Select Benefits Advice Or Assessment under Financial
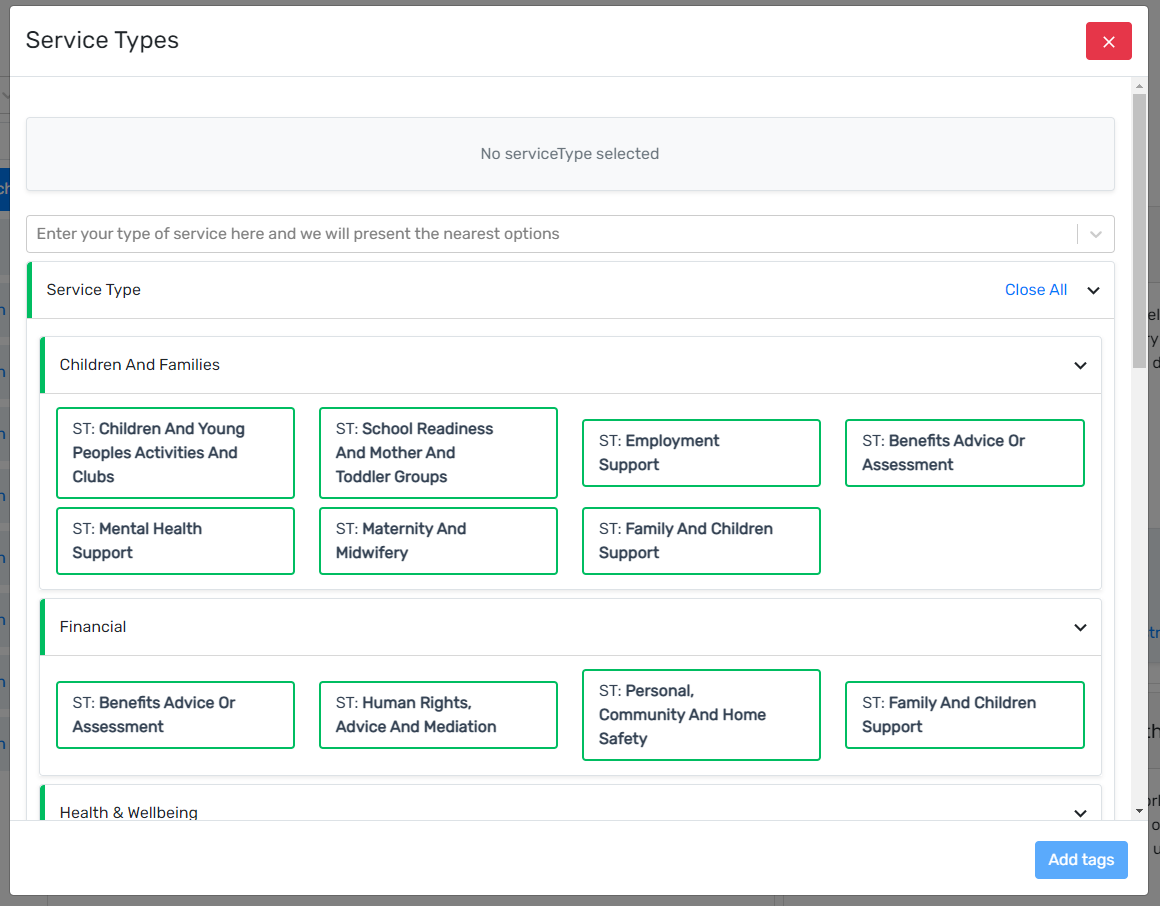The height and width of the screenshot is (906, 1160). click(x=175, y=715)
